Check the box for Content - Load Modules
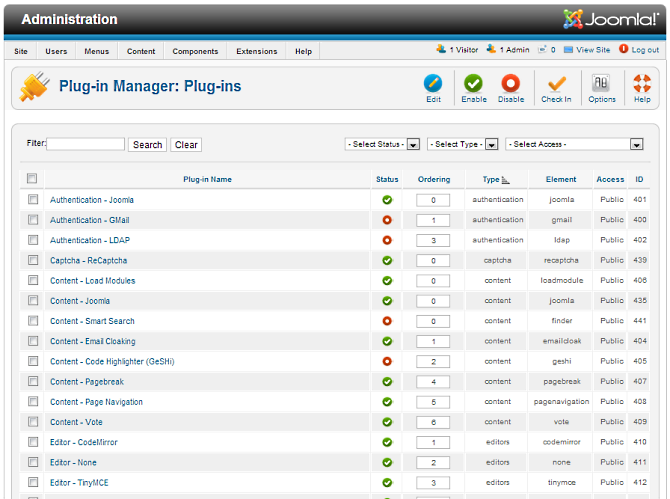This screenshot has width=670, height=499. click(x=33, y=280)
